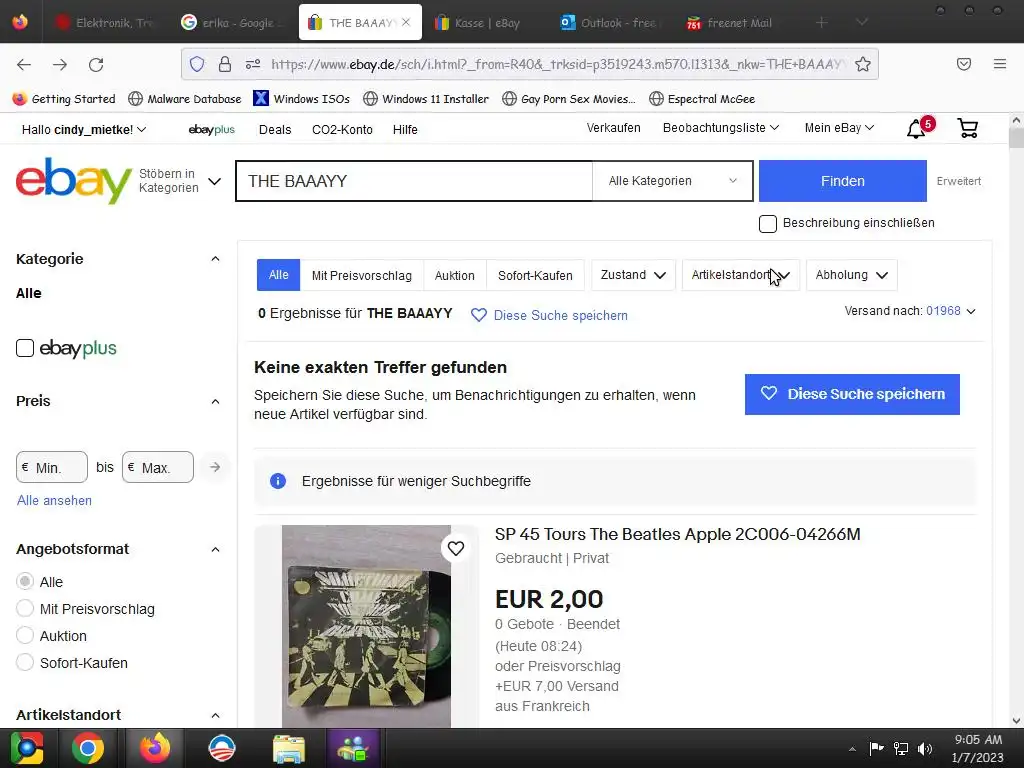Select the Mit Preisvorschlag results tab

coord(362,276)
